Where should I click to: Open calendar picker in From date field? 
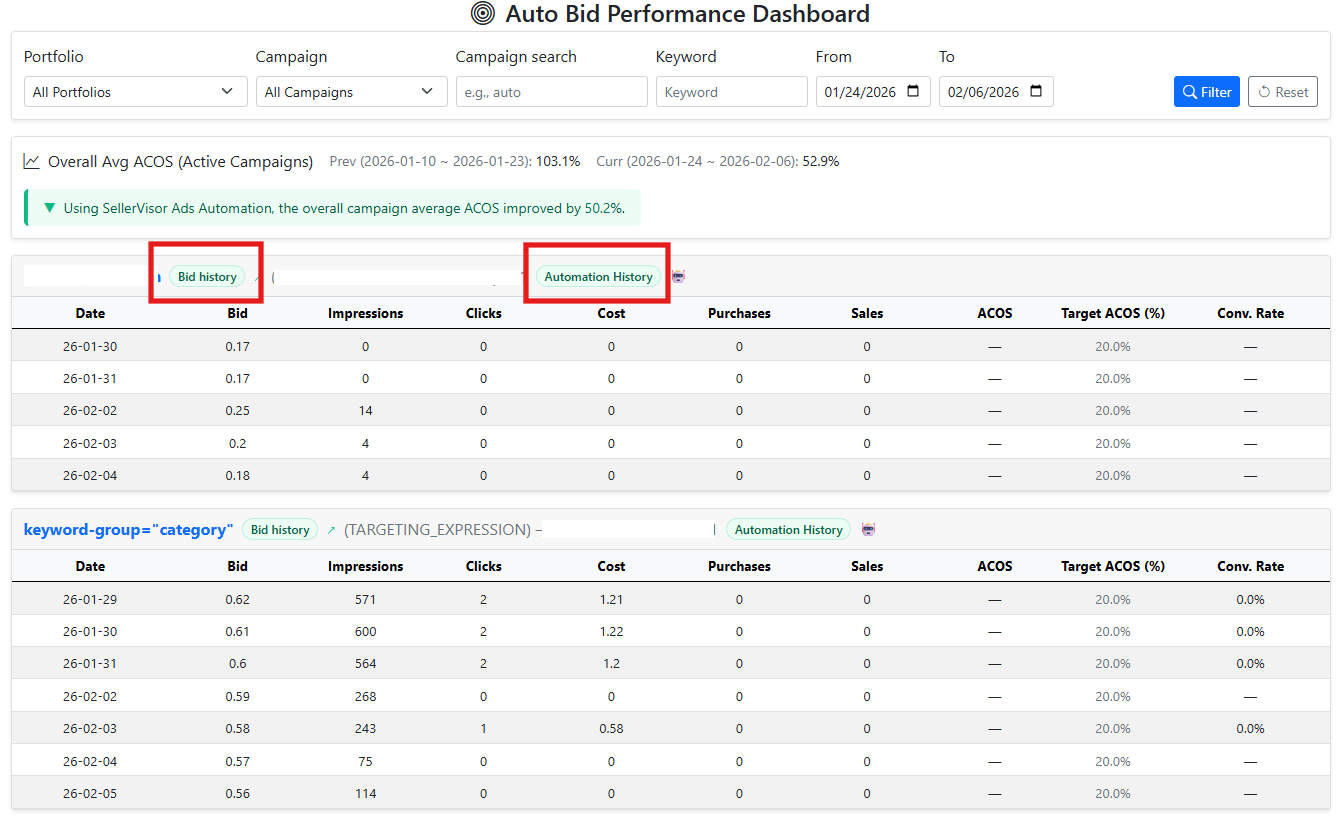pos(913,92)
